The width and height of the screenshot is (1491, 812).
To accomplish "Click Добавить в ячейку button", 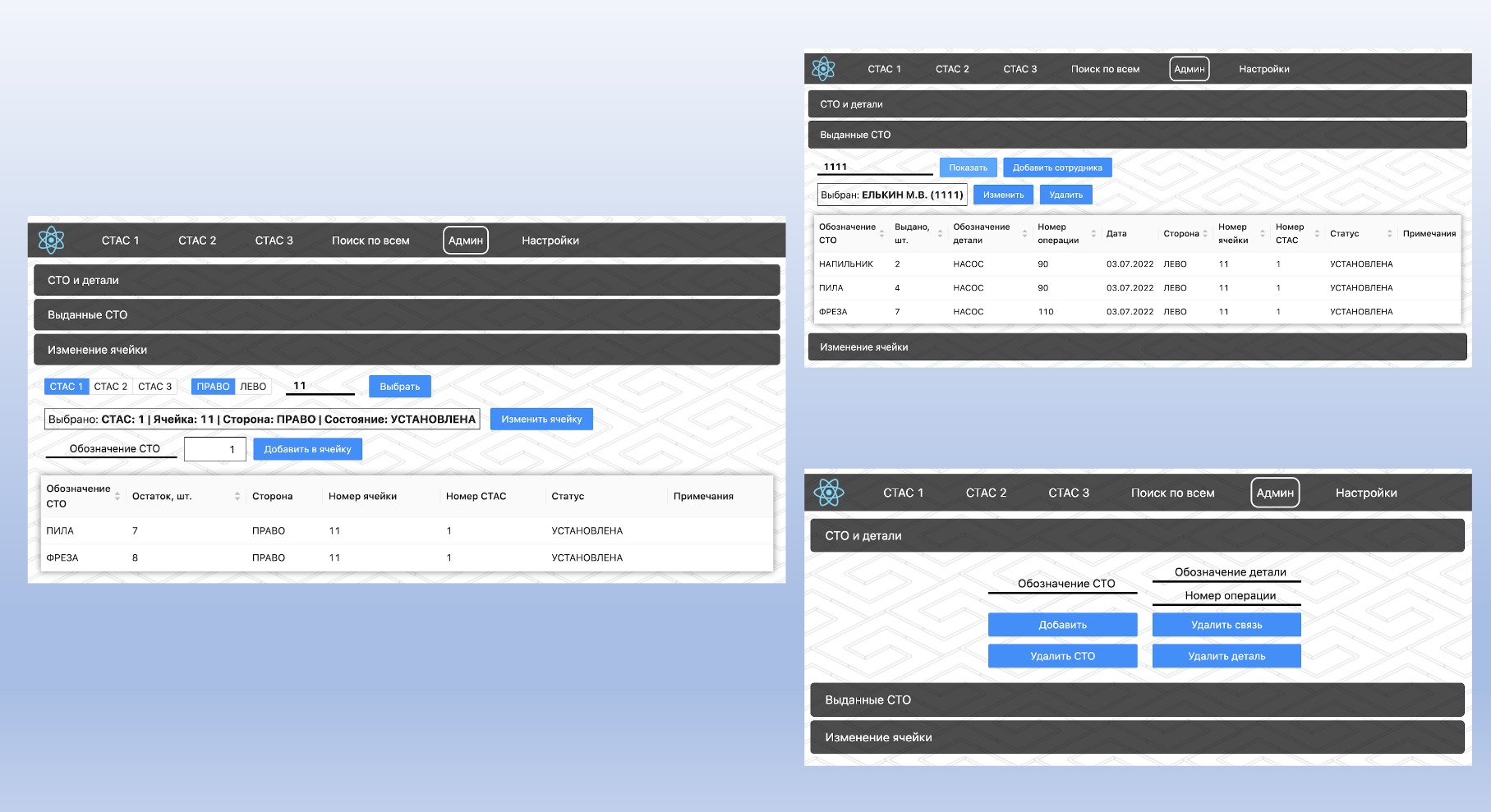I will click(307, 449).
